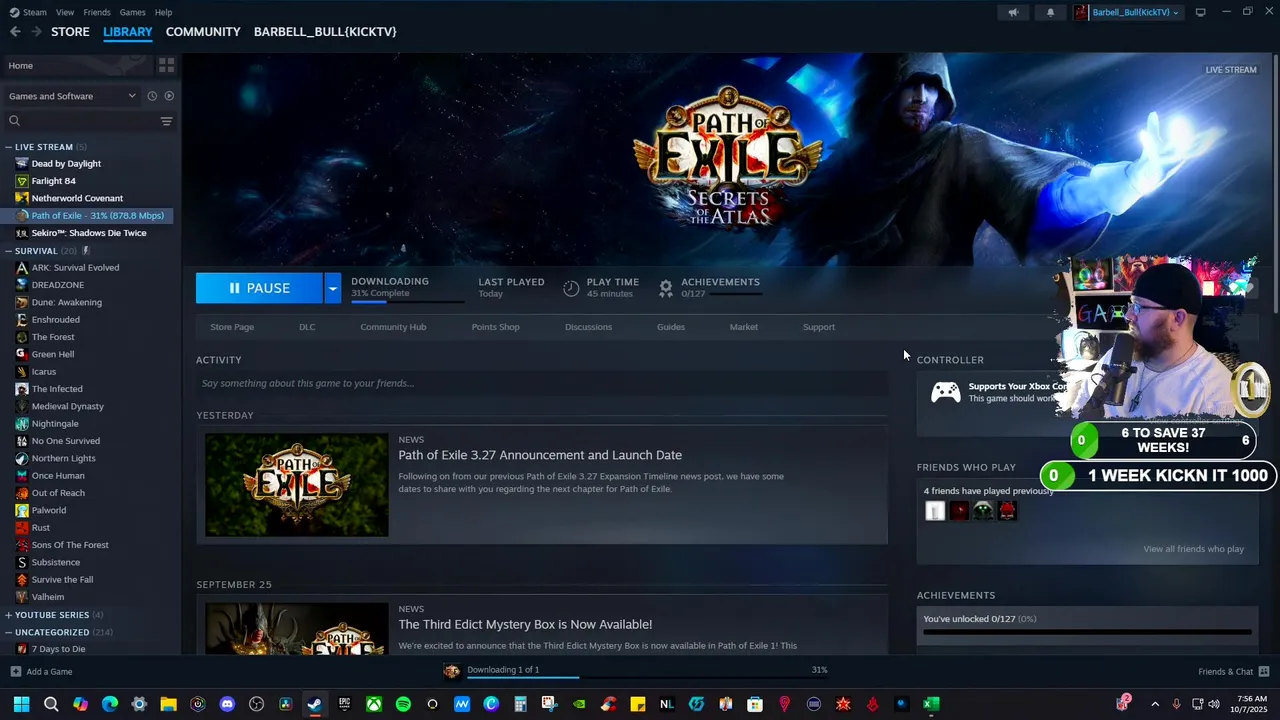Open the big picture mode monitor icon
The image size is (1280, 720).
pyautogui.click(x=1201, y=12)
